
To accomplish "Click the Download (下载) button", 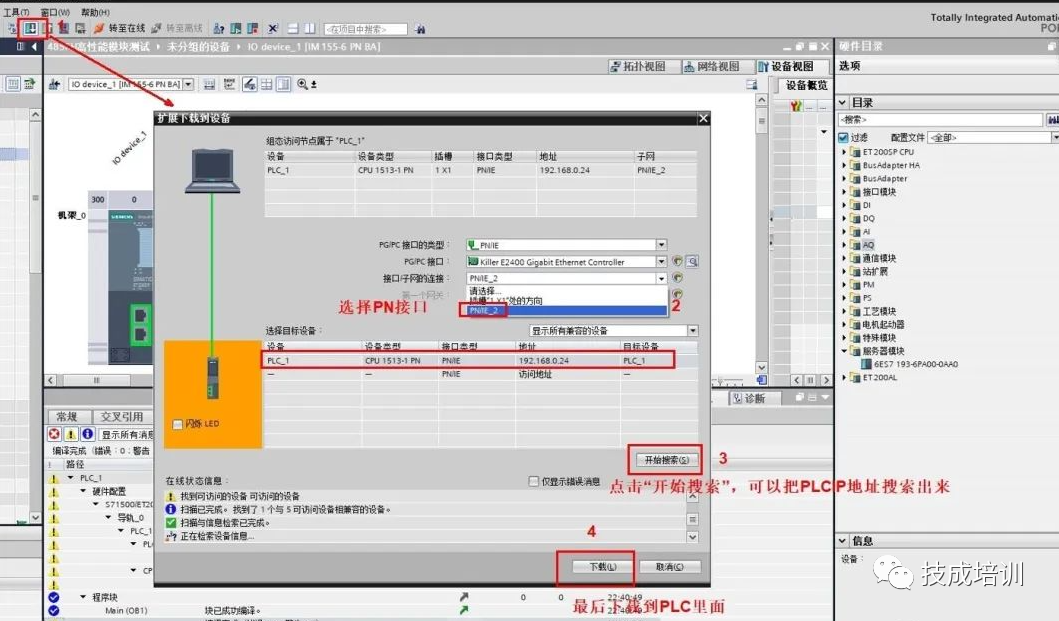I will [602, 567].
